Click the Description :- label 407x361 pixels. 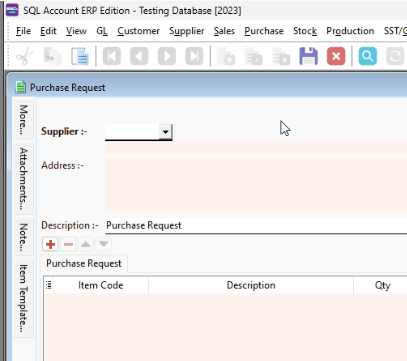click(x=70, y=225)
